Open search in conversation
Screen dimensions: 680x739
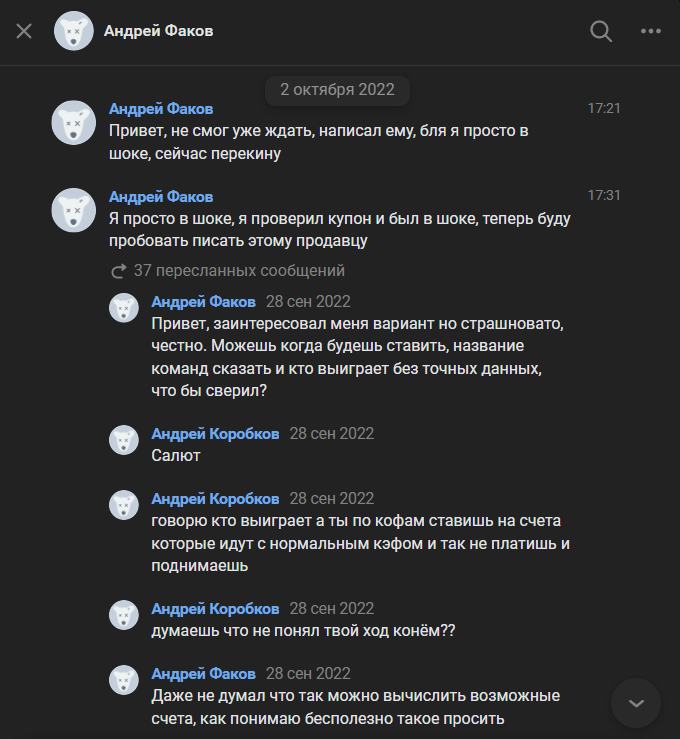601,31
